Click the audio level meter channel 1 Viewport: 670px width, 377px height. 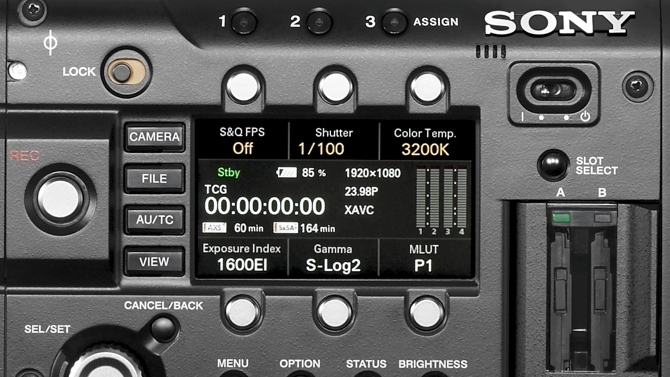tap(421, 197)
